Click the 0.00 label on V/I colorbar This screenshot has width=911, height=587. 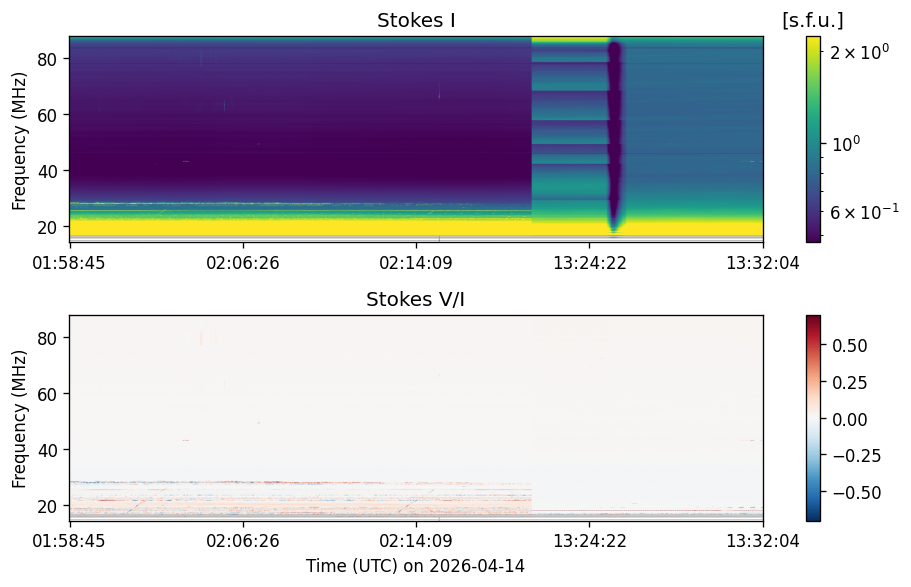point(849,420)
